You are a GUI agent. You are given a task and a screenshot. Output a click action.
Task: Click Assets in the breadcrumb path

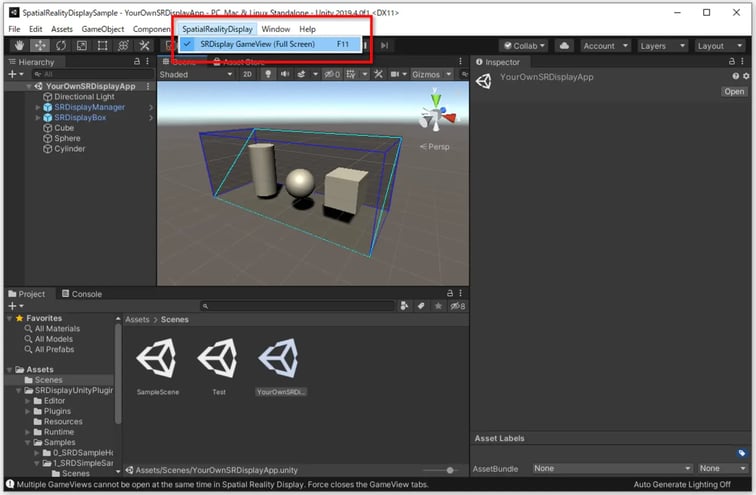(x=137, y=320)
